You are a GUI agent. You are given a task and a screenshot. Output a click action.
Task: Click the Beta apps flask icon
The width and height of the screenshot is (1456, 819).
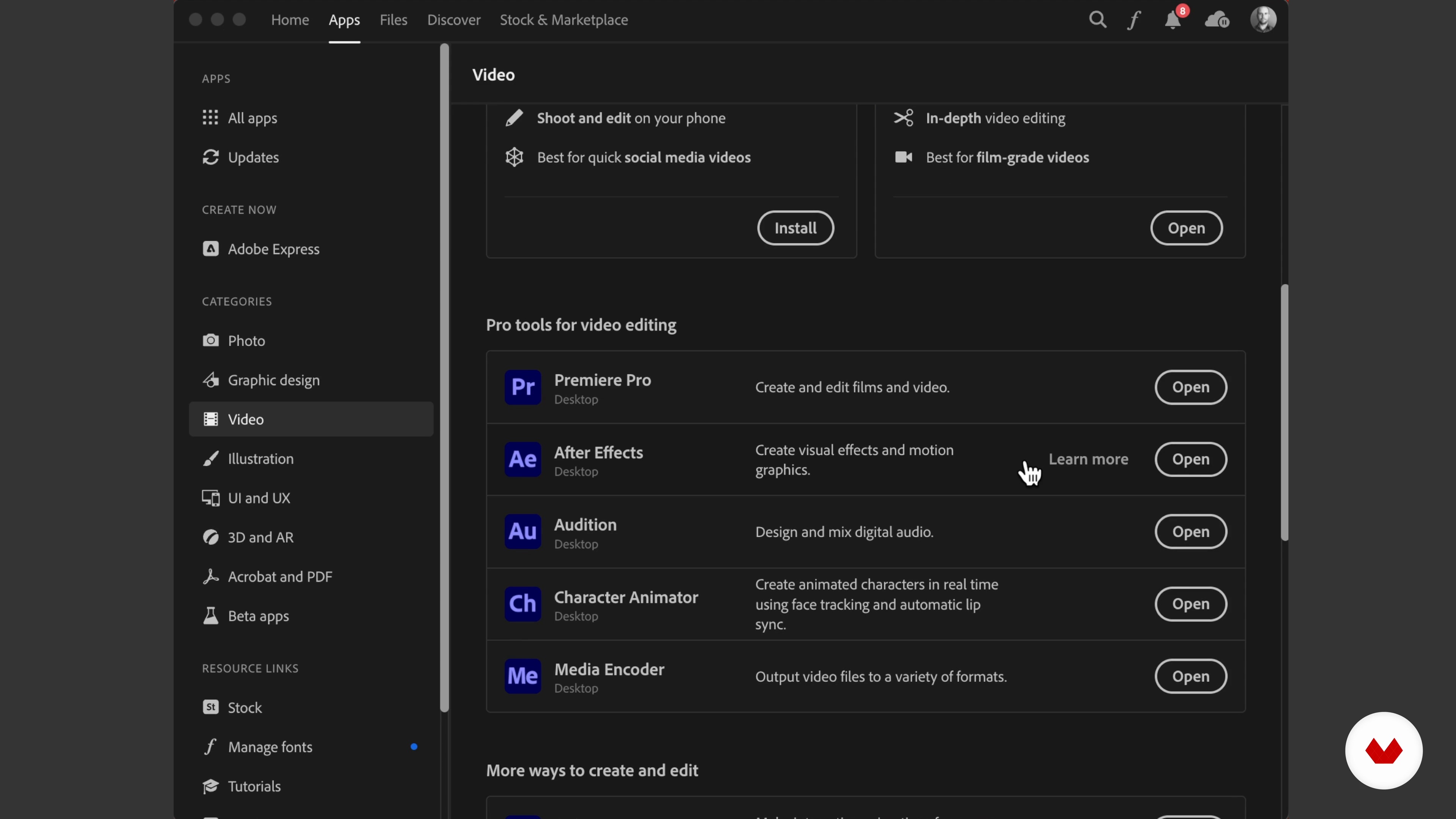(x=210, y=615)
